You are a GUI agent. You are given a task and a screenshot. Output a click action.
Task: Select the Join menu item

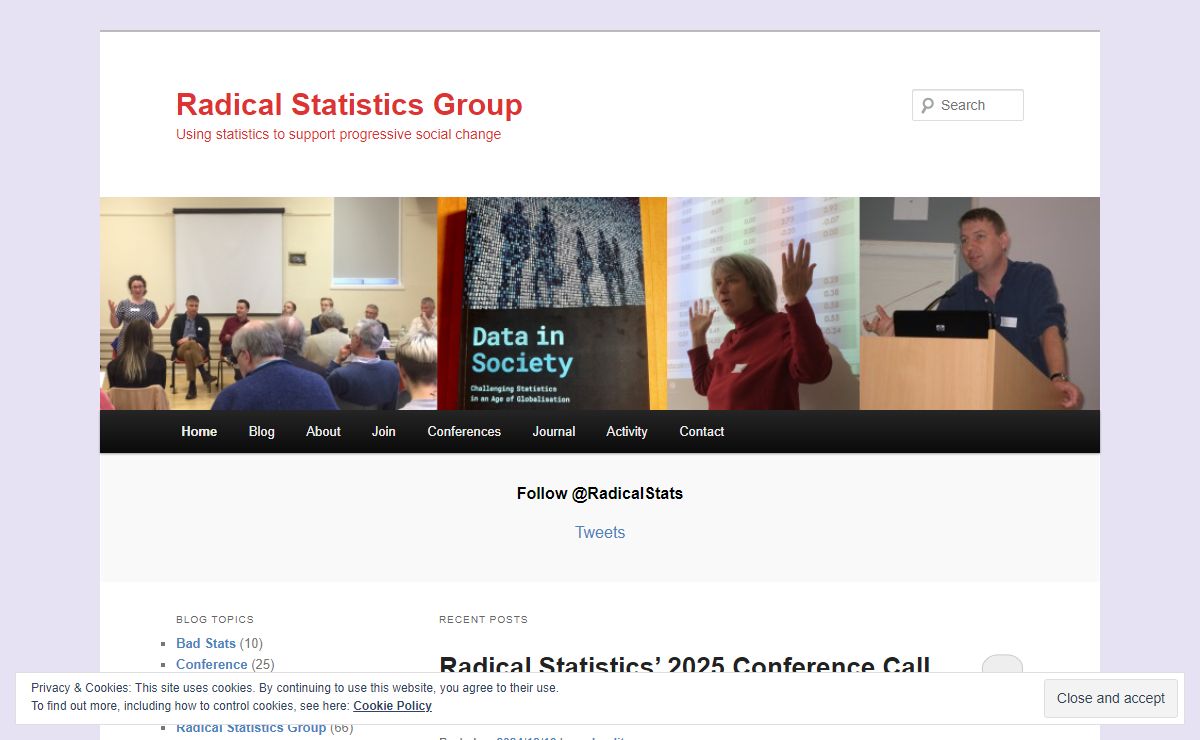pyautogui.click(x=384, y=432)
